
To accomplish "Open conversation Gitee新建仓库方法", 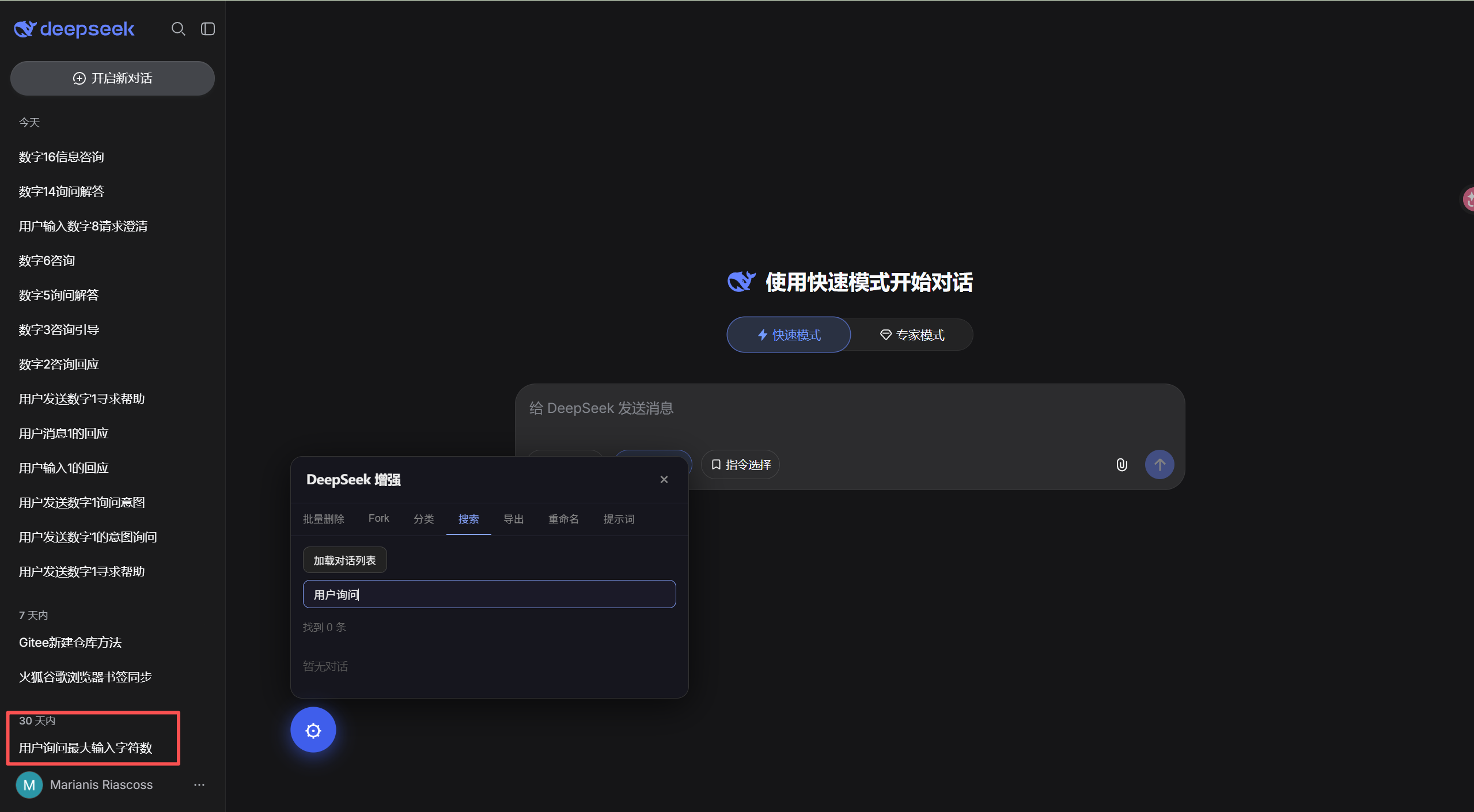I will [x=70, y=643].
